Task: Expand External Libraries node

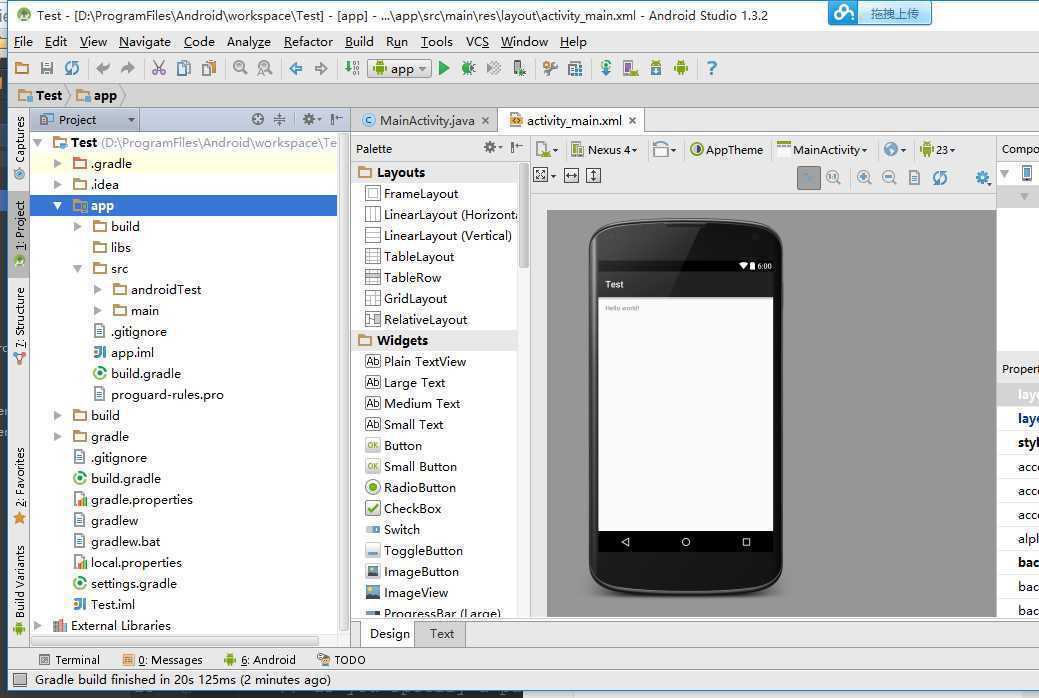Action: point(38,625)
